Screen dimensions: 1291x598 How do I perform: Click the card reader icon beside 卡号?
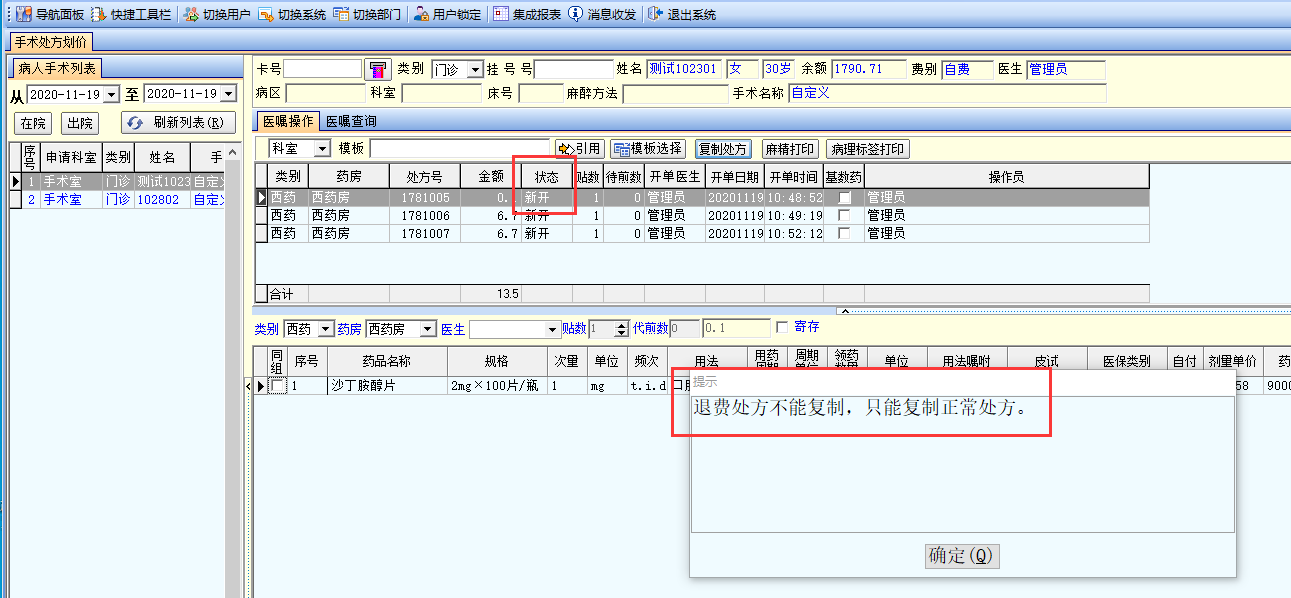click(x=377, y=69)
